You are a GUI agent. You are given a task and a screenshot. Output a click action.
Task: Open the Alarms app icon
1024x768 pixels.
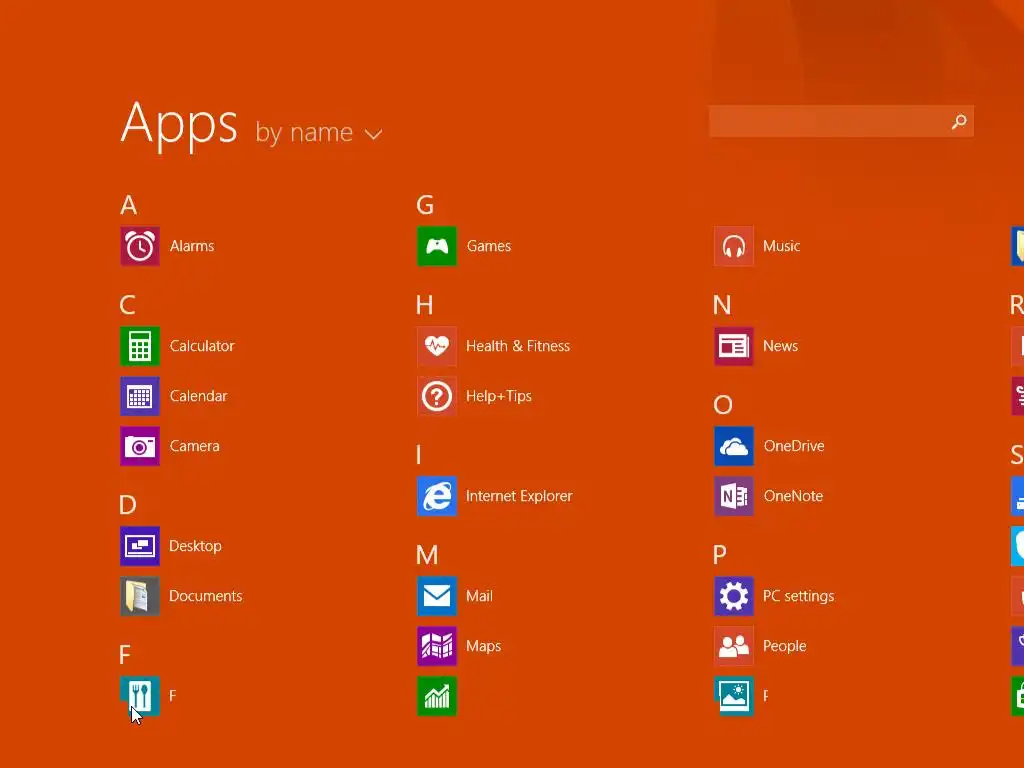(x=140, y=246)
